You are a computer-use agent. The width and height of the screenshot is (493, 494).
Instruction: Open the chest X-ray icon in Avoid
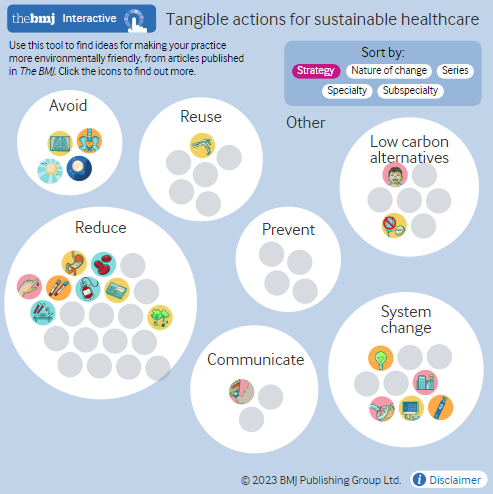click(x=60, y=143)
